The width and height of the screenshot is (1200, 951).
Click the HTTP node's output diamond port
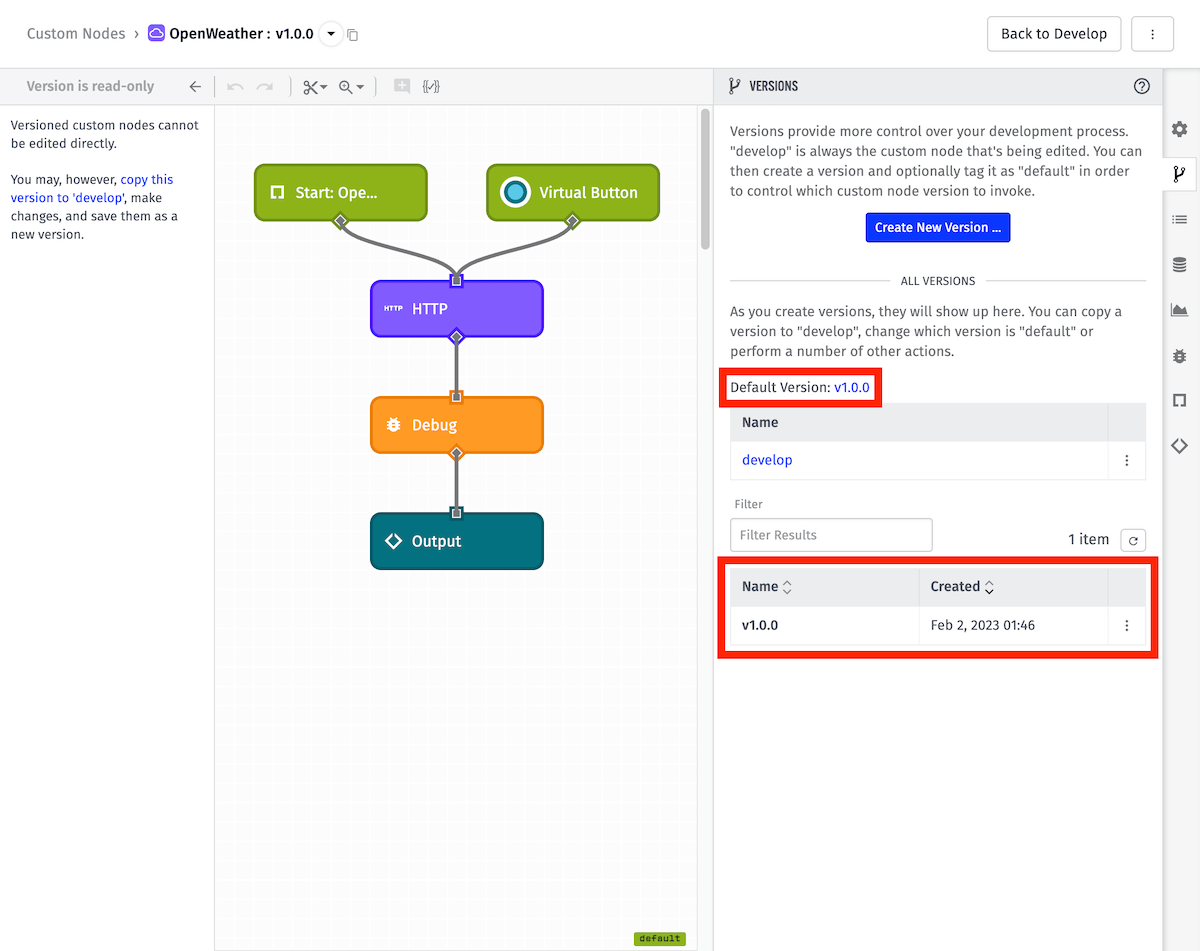[457, 337]
